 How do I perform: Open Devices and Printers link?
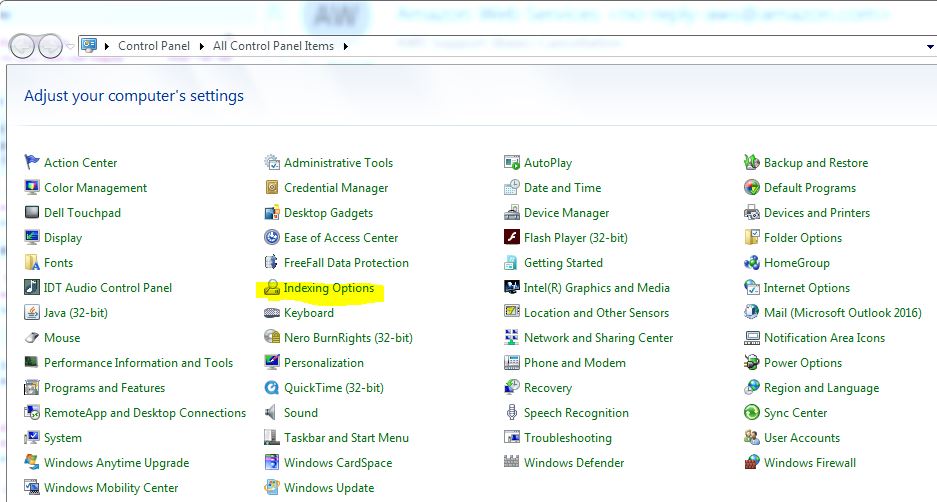pyautogui.click(x=817, y=213)
